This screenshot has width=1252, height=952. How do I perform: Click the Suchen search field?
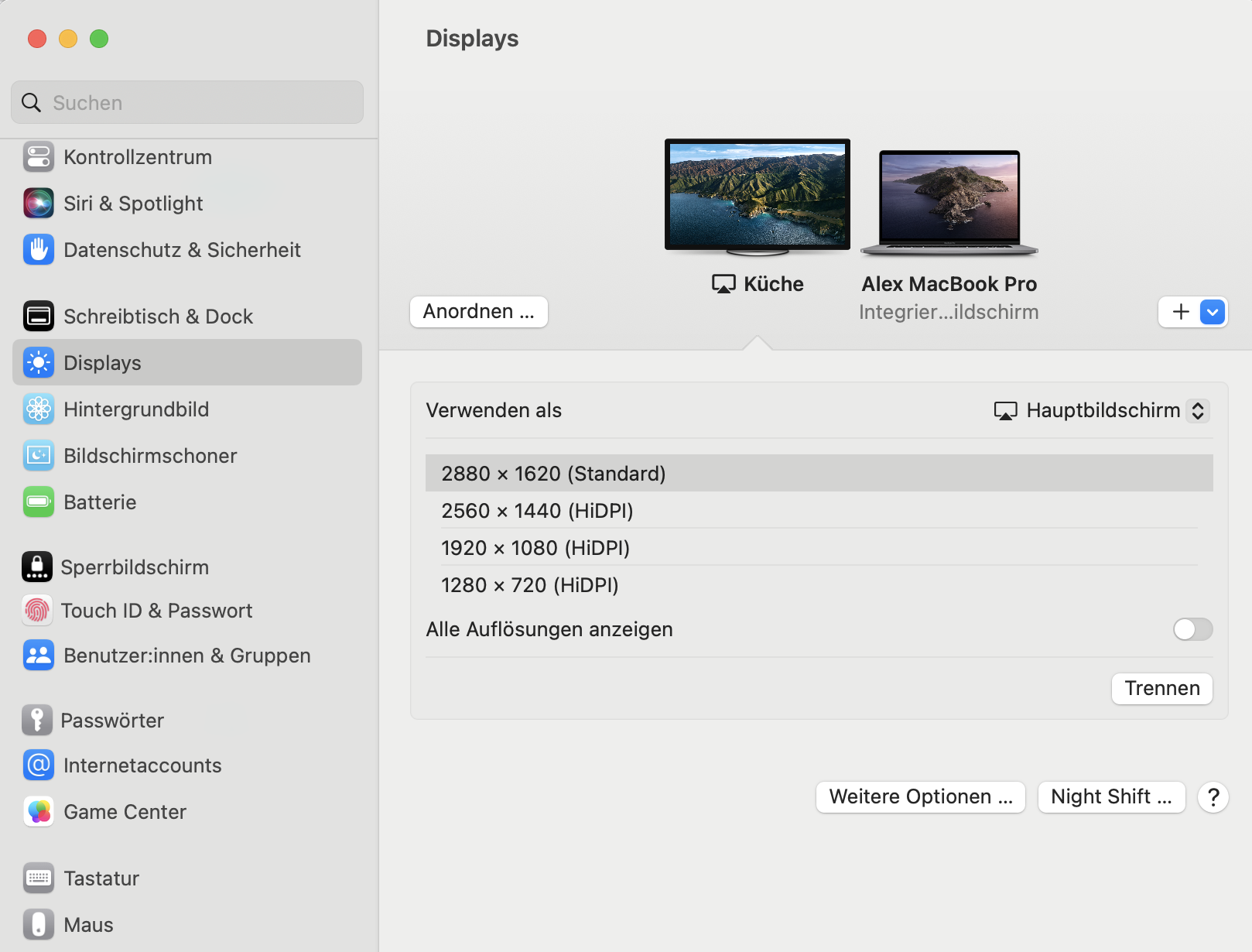(x=187, y=103)
